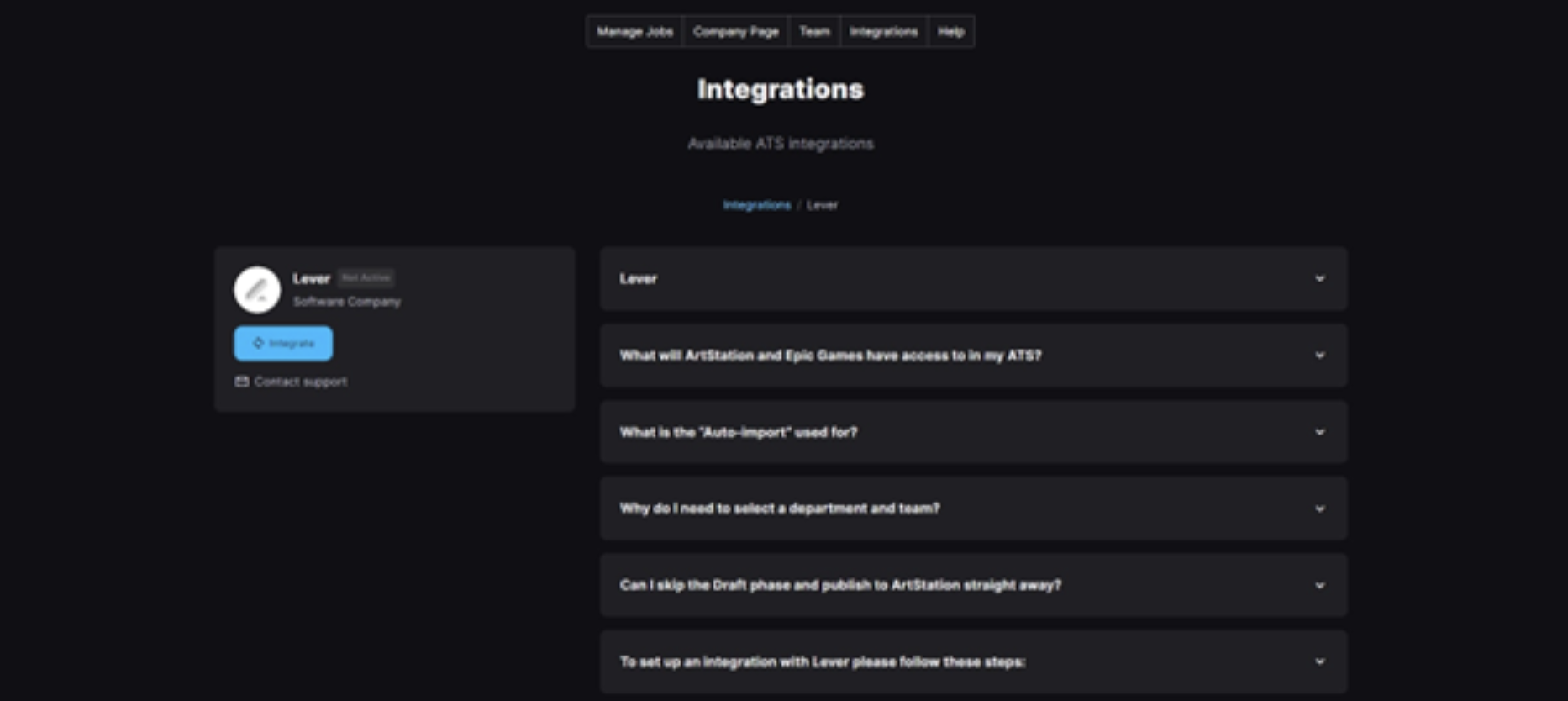Go to the Team tab
This screenshot has height=701, width=1568.
(814, 32)
